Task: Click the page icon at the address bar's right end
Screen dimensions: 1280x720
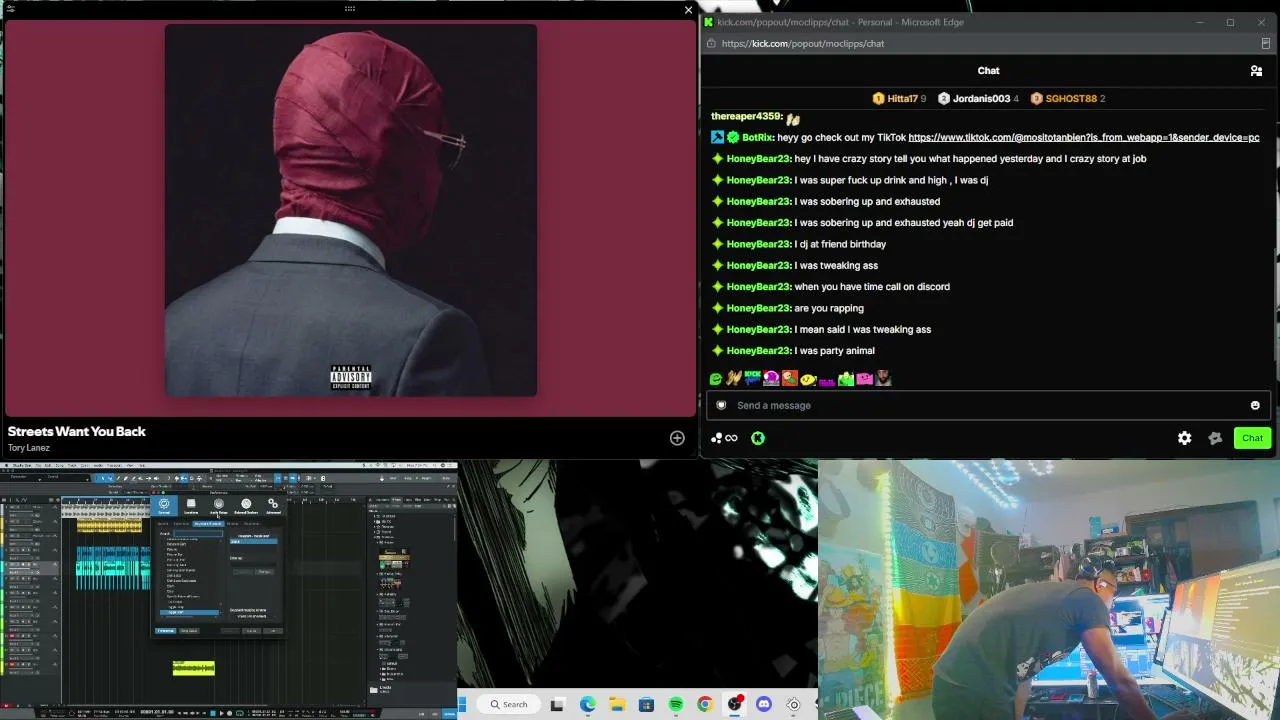Action: pyautogui.click(x=1265, y=44)
